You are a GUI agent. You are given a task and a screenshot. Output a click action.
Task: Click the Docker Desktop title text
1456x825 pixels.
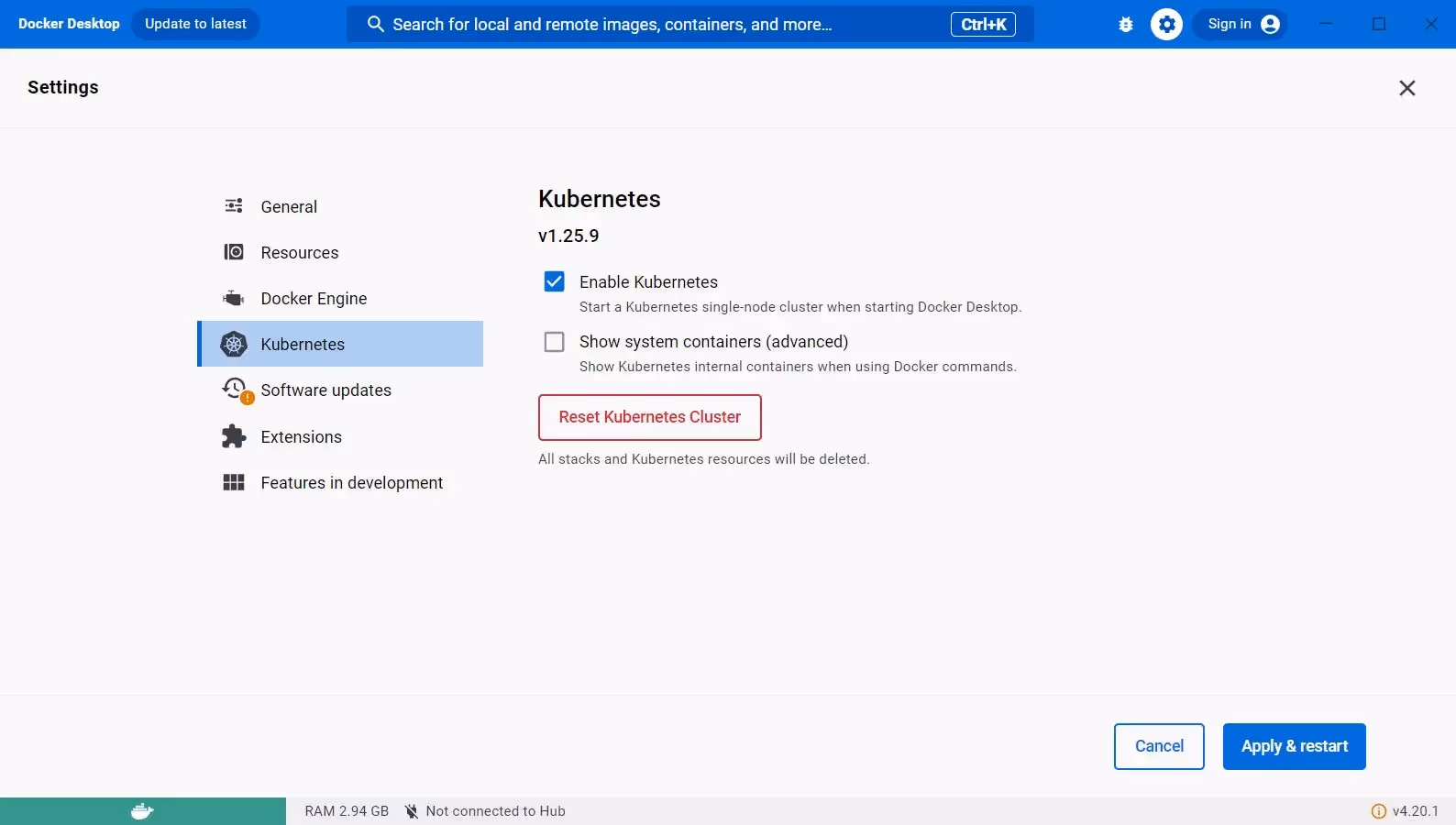click(x=69, y=24)
